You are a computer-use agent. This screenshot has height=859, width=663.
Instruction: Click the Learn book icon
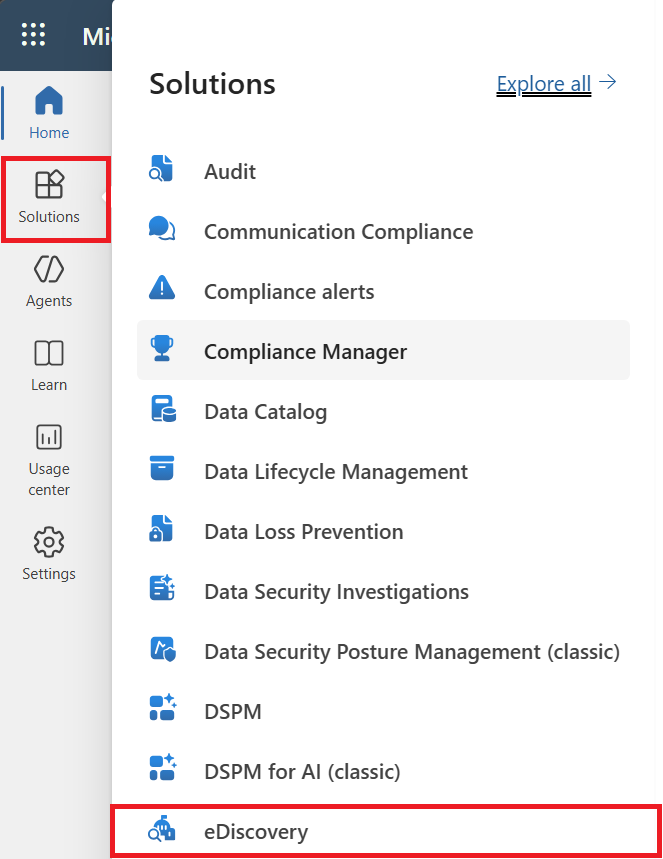click(49, 353)
